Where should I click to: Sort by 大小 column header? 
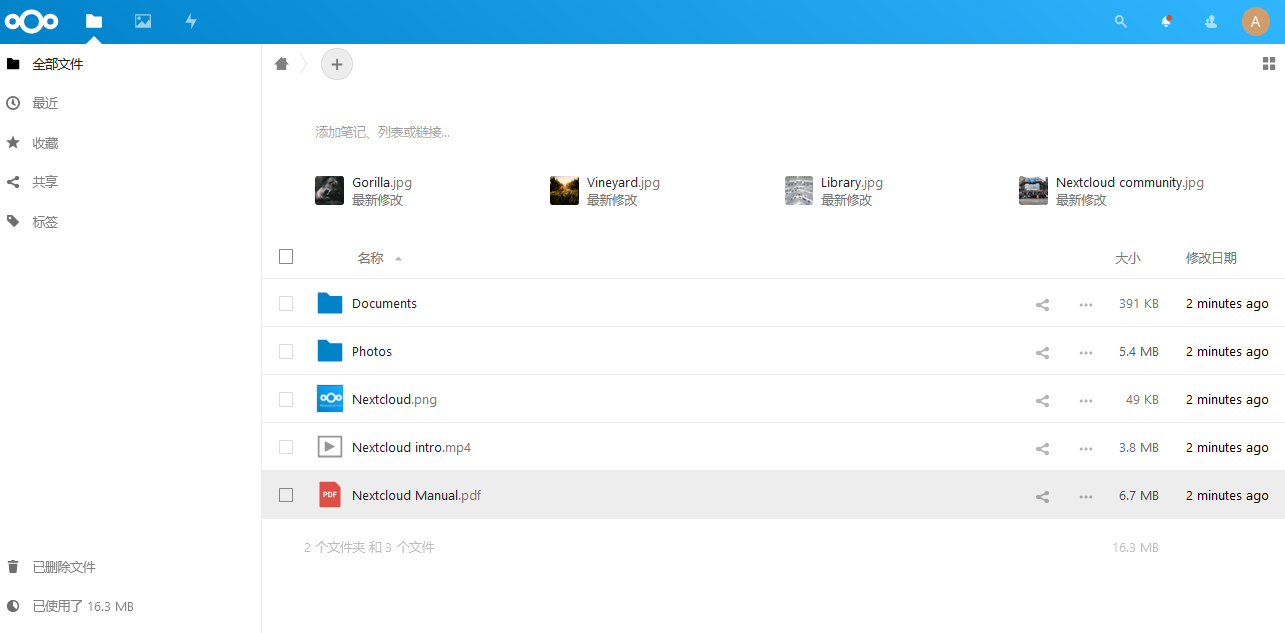1128,258
